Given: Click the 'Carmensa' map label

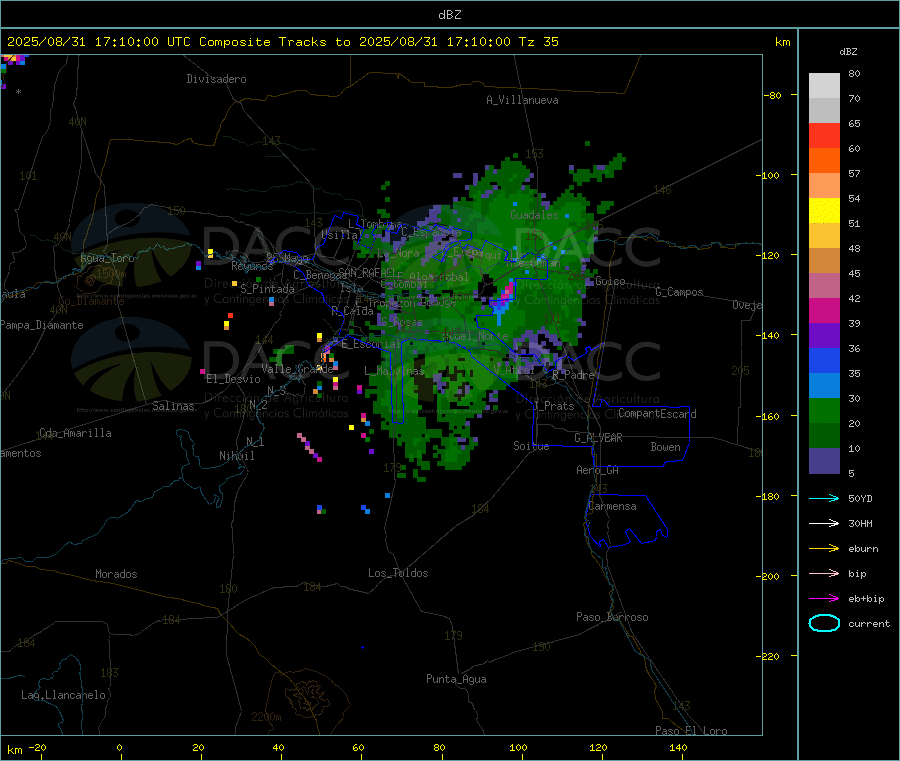Looking at the screenshot, I should [612, 506].
